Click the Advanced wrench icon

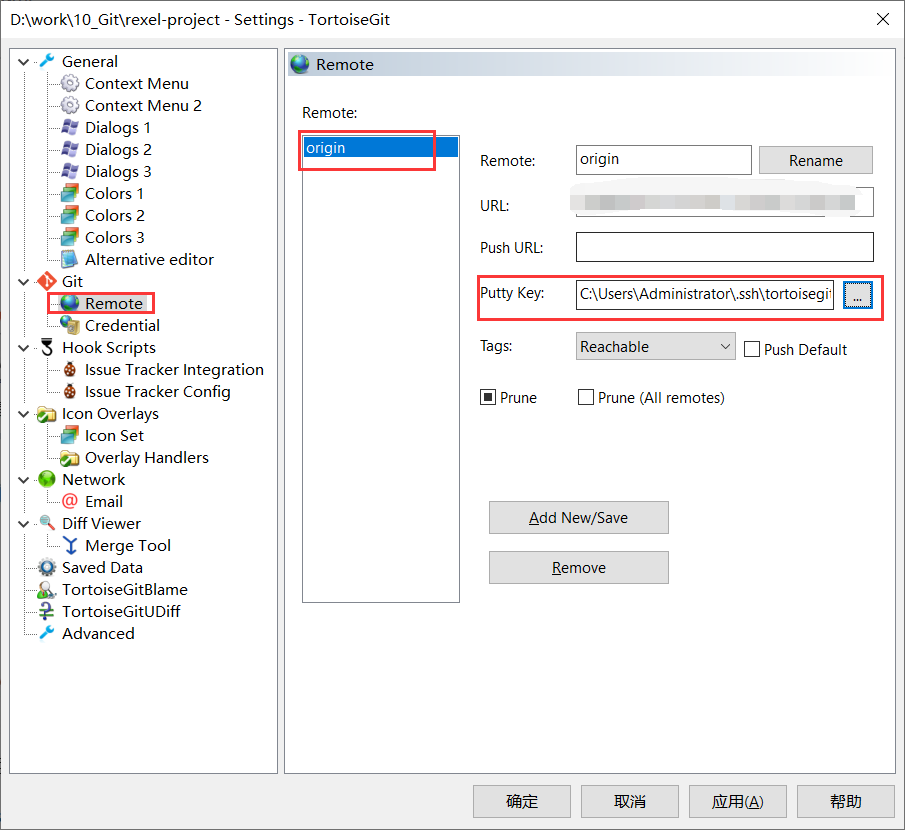pos(47,633)
